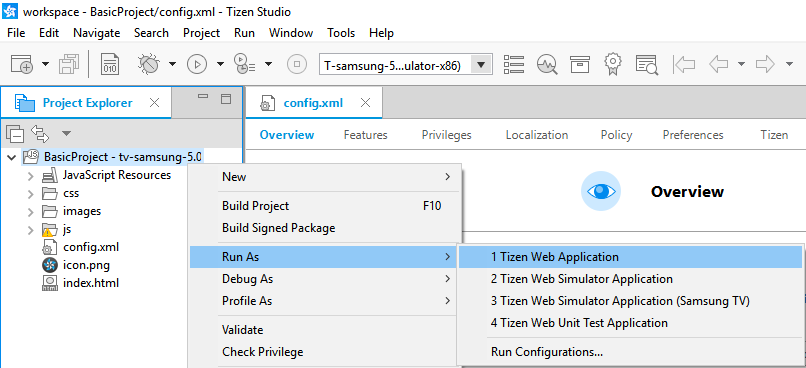The image size is (806, 368).
Task: Switch to the Preferences tab
Action: coord(693,135)
